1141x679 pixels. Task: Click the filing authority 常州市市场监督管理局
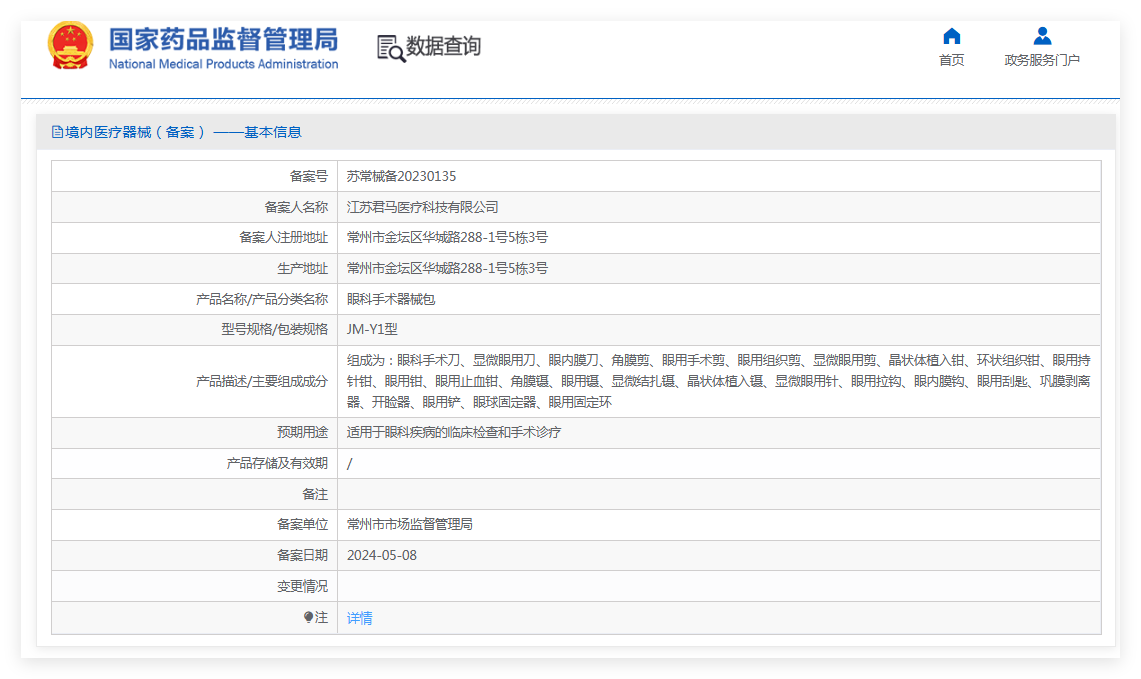(x=409, y=524)
